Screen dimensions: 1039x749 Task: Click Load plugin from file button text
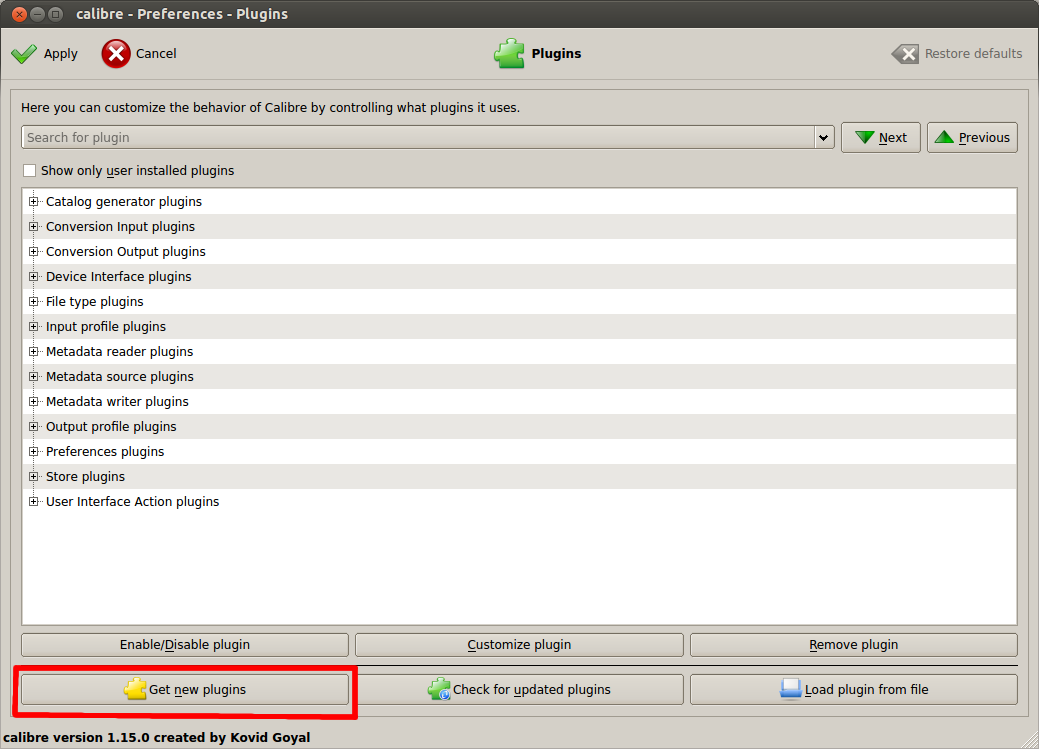867,689
